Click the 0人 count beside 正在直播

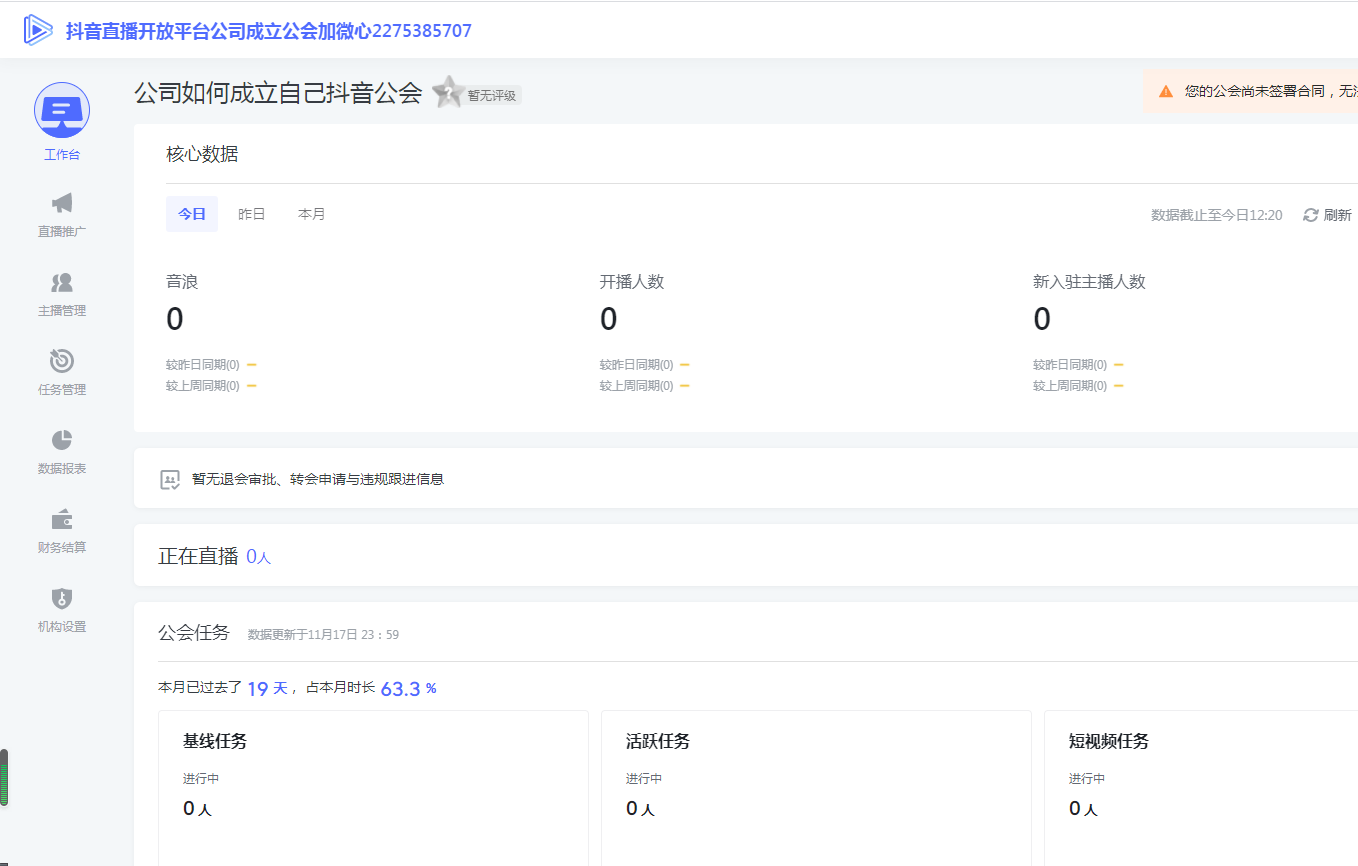pyautogui.click(x=259, y=557)
